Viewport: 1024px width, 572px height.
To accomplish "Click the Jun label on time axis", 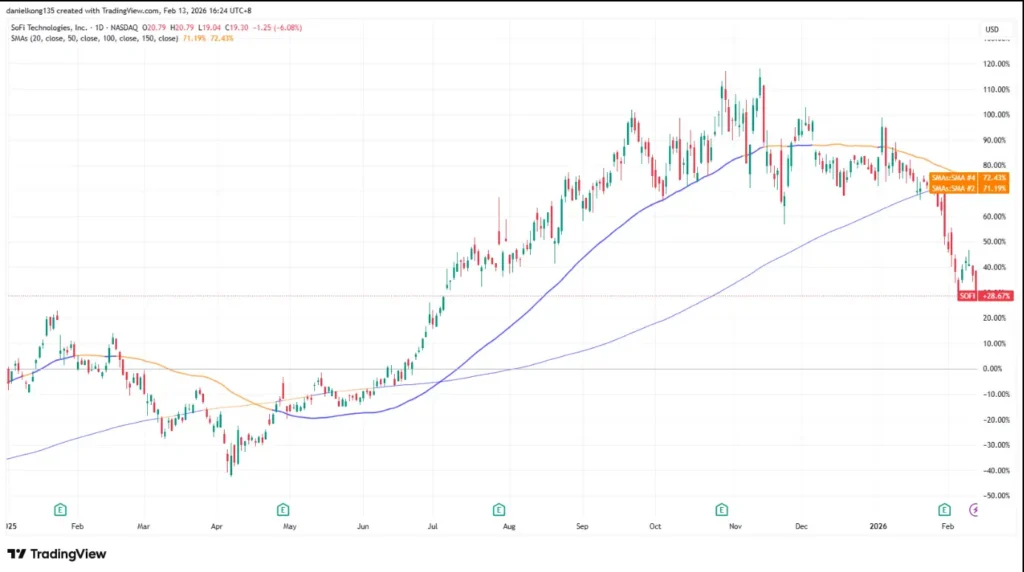I will (x=363, y=526).
